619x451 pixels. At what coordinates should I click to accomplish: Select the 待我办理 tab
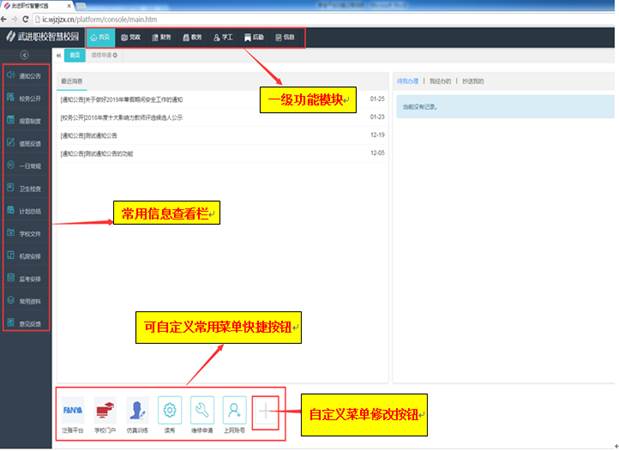click(x=407, y=81)
